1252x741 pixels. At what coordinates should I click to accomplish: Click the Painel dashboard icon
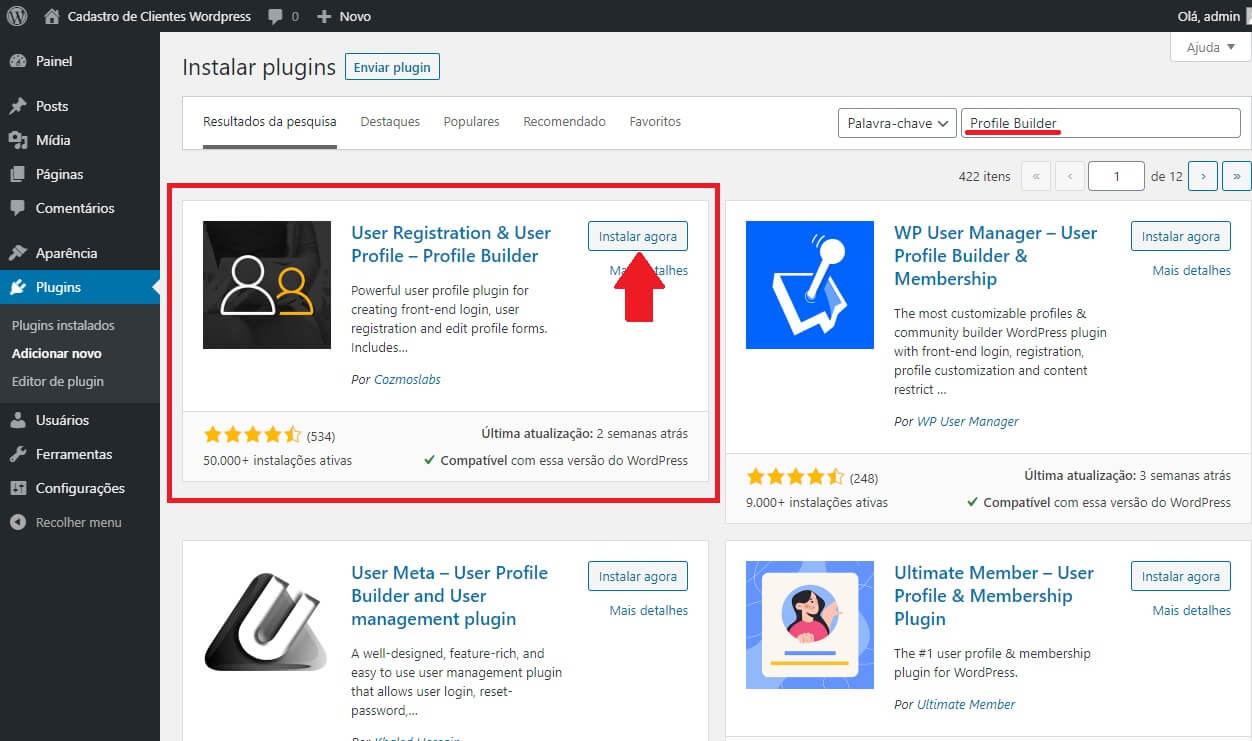17,61
